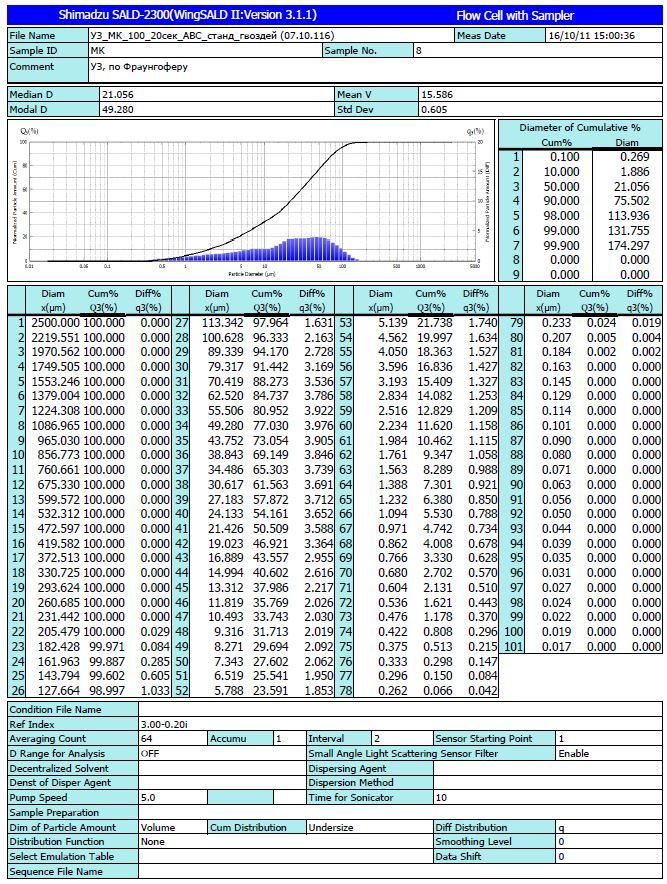Image resolution: width=667 pixels, height=884 pixels.
Task: Select the Meas Date value 16/10/11 15:00:36
Action: pos(590,36)
